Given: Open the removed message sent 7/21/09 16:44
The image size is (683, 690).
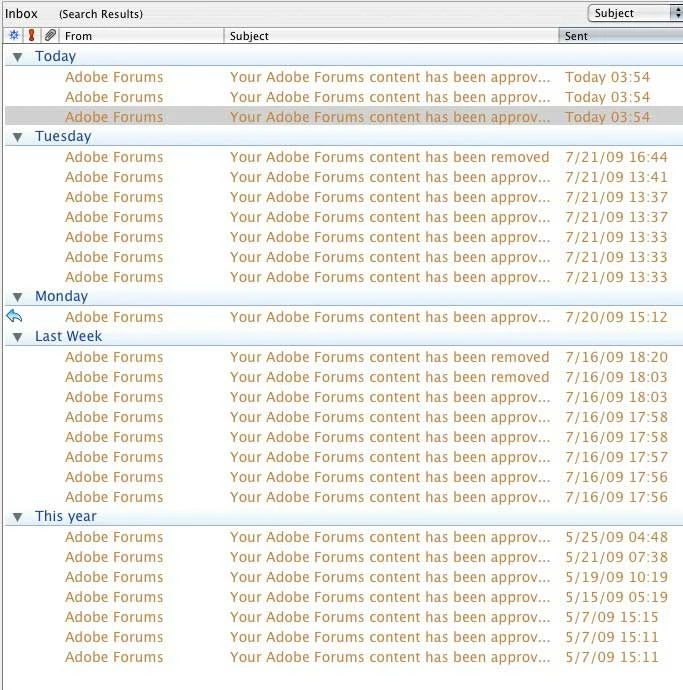Looking at the screenshot, I should [x=344, y=157].
